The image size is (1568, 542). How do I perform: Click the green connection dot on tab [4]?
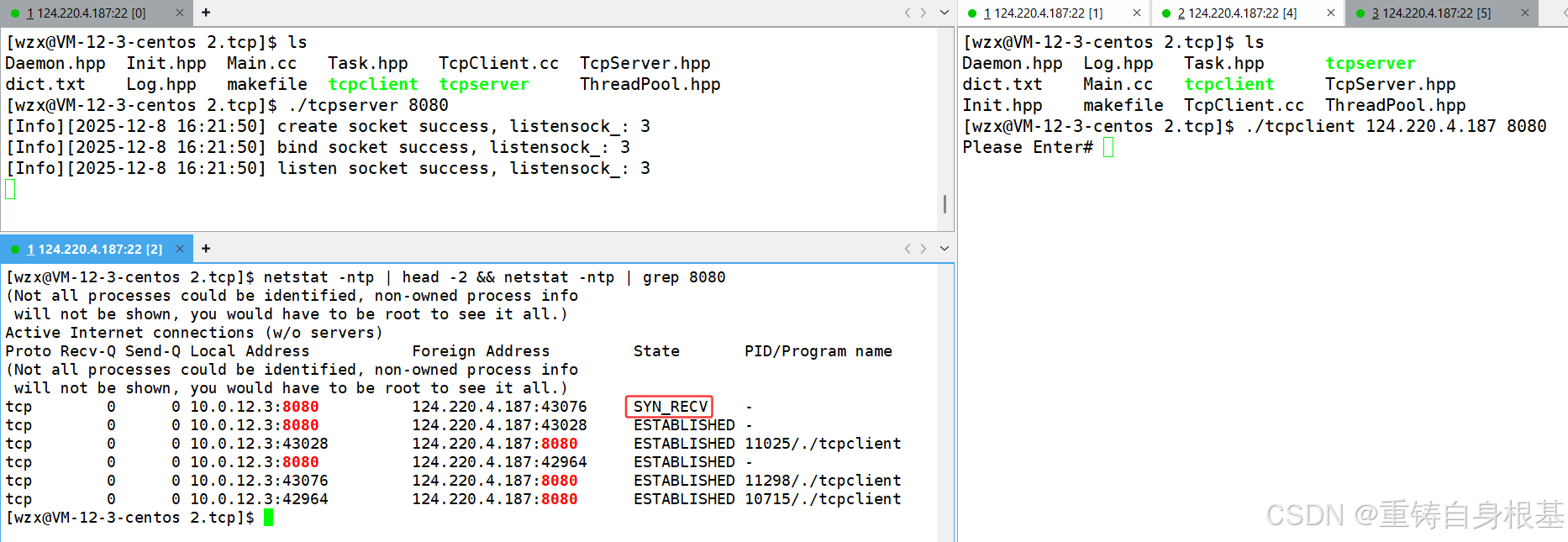[x=1166, y=13]
